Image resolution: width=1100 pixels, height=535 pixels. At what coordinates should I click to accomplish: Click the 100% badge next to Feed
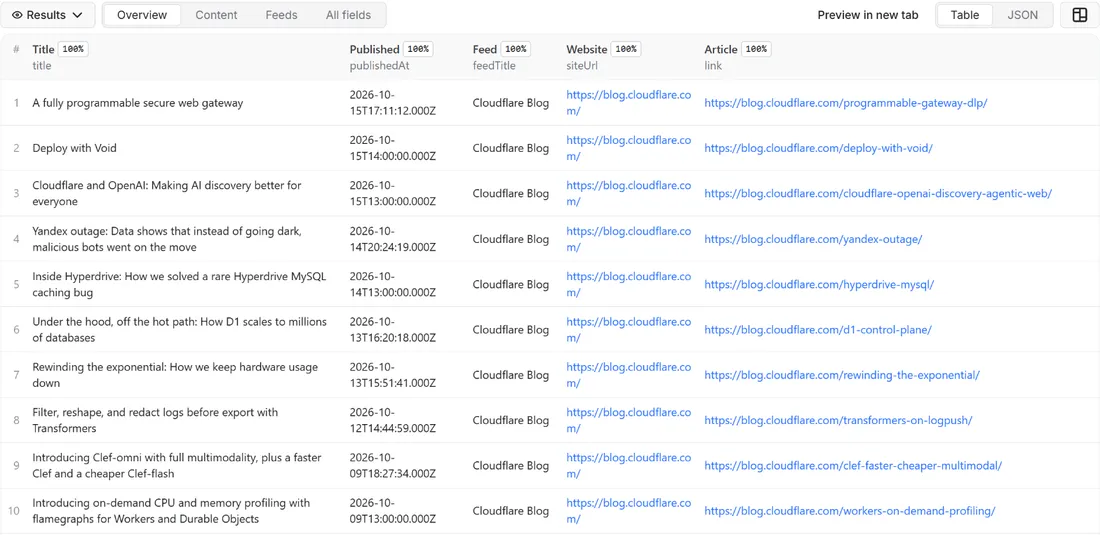(516, 49)
